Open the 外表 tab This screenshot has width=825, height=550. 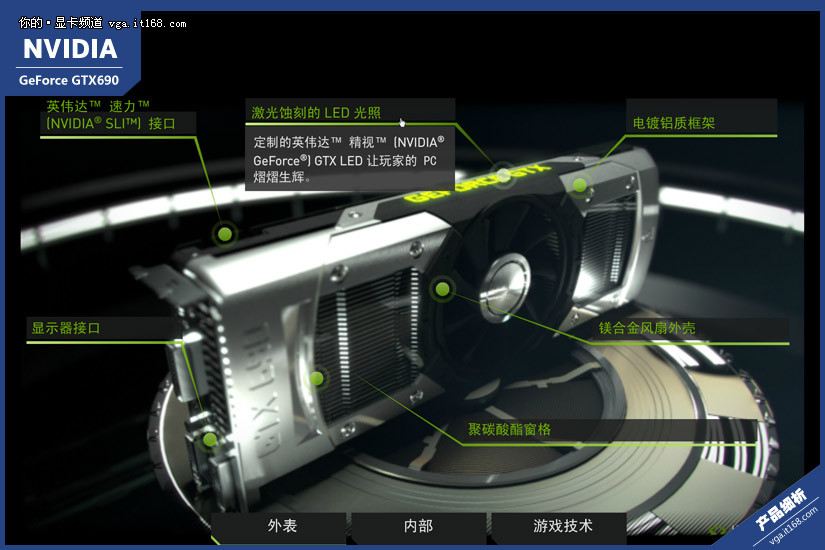[279, 526]
